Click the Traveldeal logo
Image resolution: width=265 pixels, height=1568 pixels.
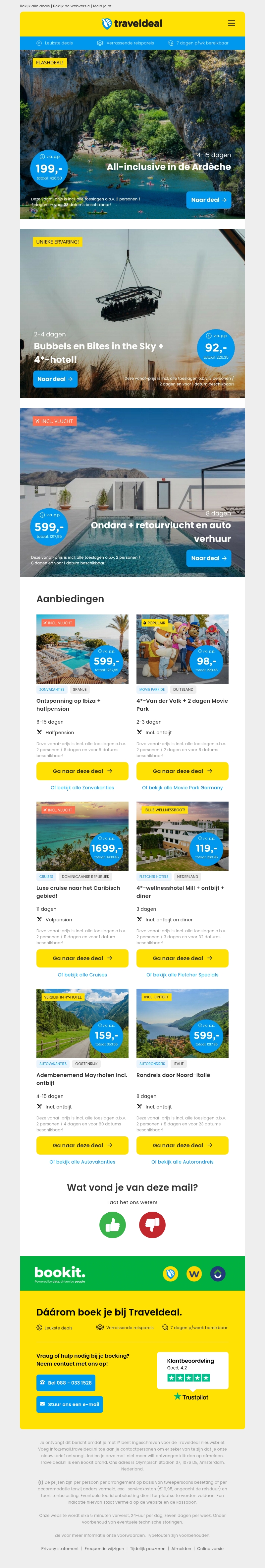(x=132, y=24)
